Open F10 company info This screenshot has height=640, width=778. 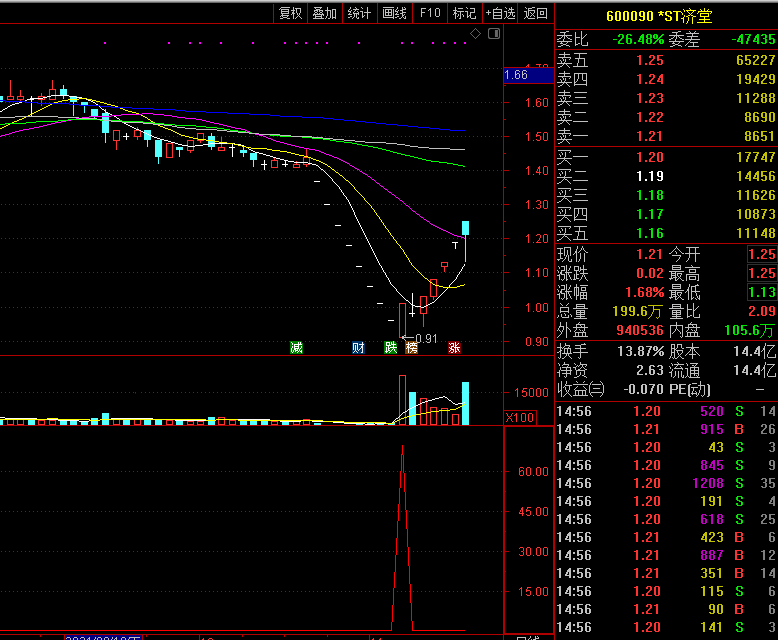pos(430,13)
